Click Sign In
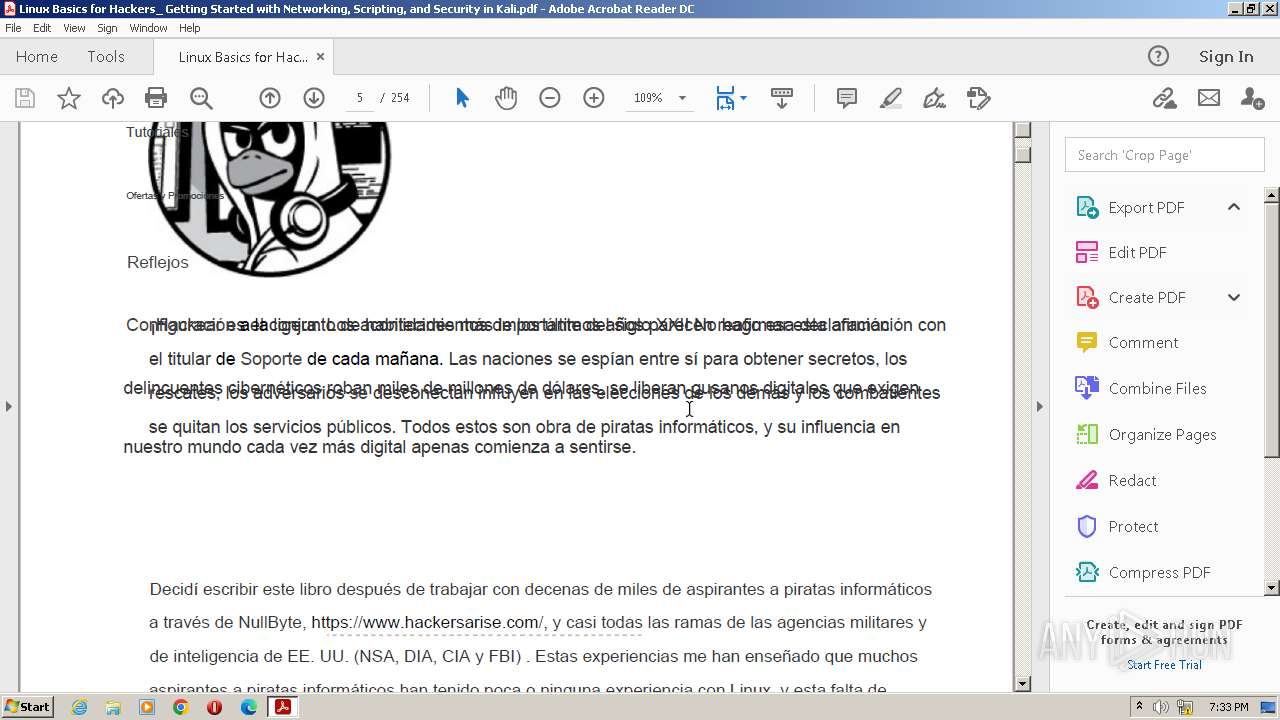Viewport: 1280px width, 720px height. [1226, 57]
